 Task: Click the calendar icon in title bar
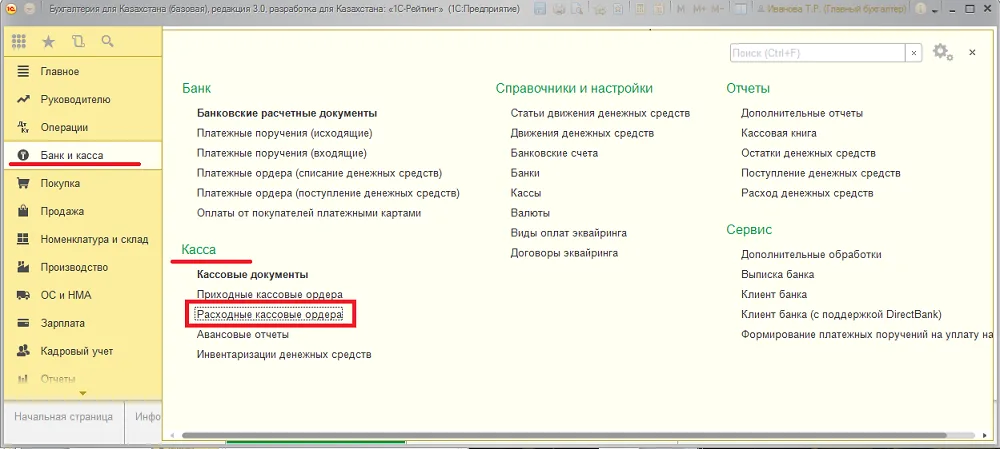click(x=659, y=10)
